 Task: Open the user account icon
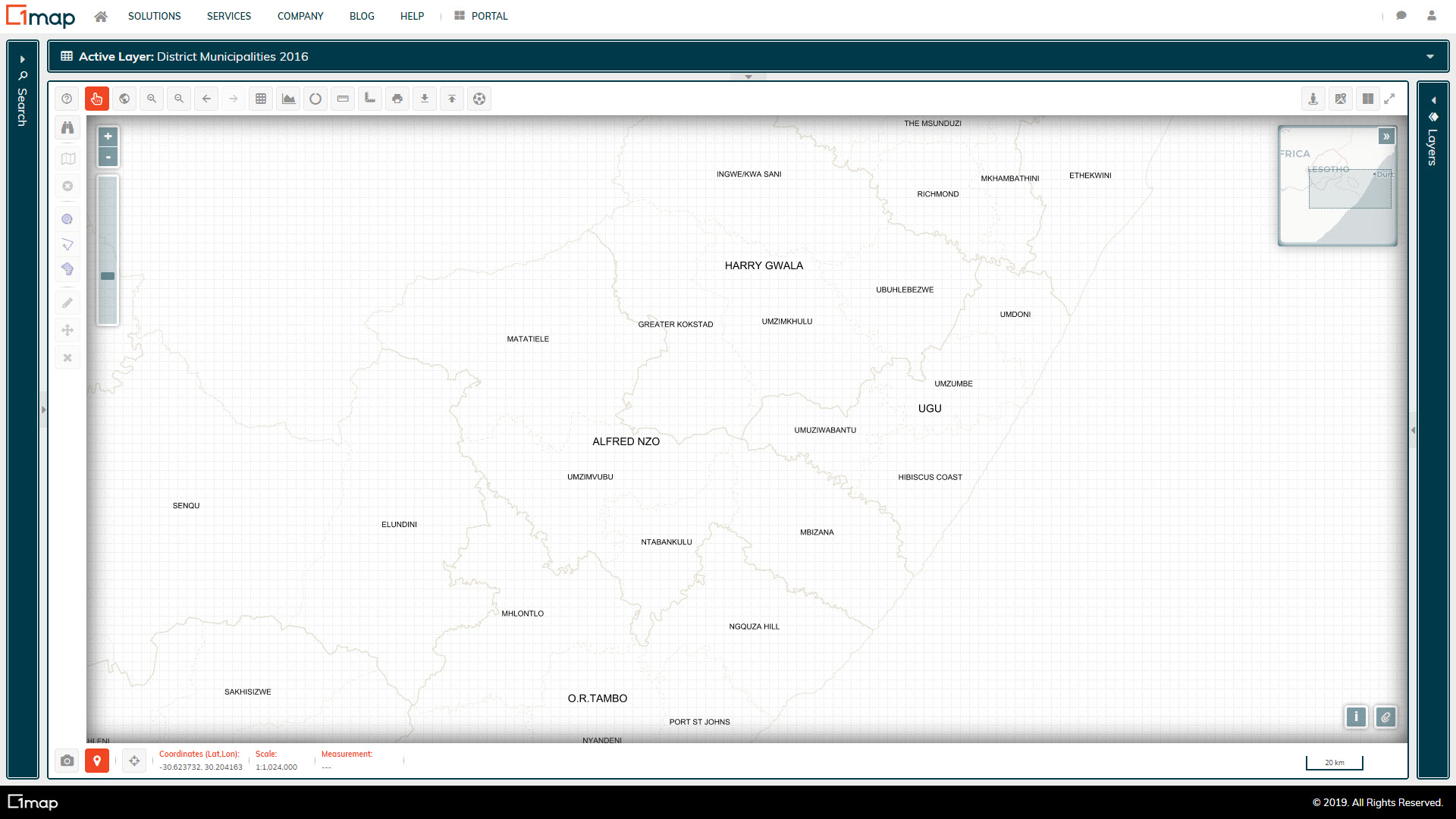tap(1432, 15)
